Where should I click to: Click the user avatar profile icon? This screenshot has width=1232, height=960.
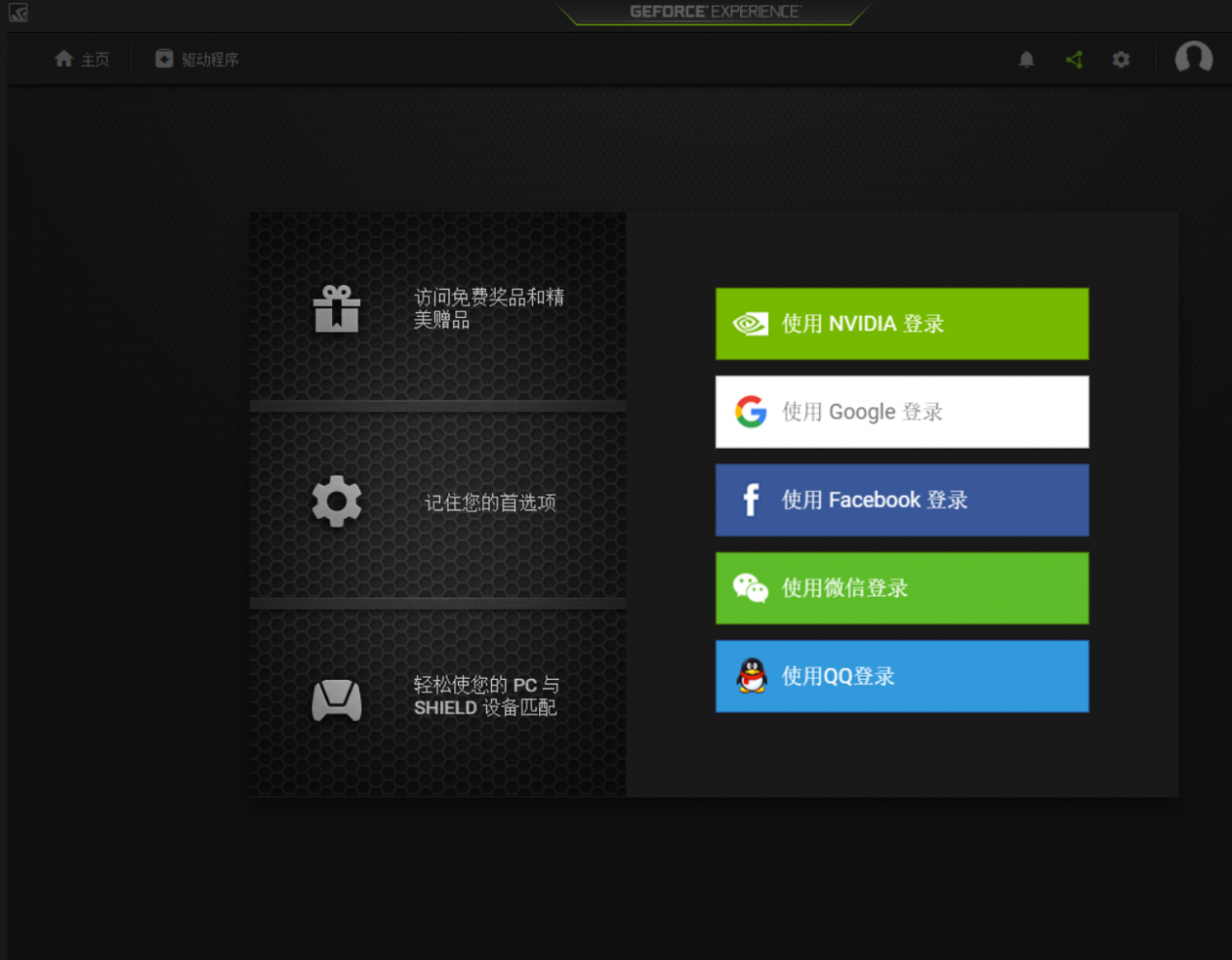(1193, 58)
